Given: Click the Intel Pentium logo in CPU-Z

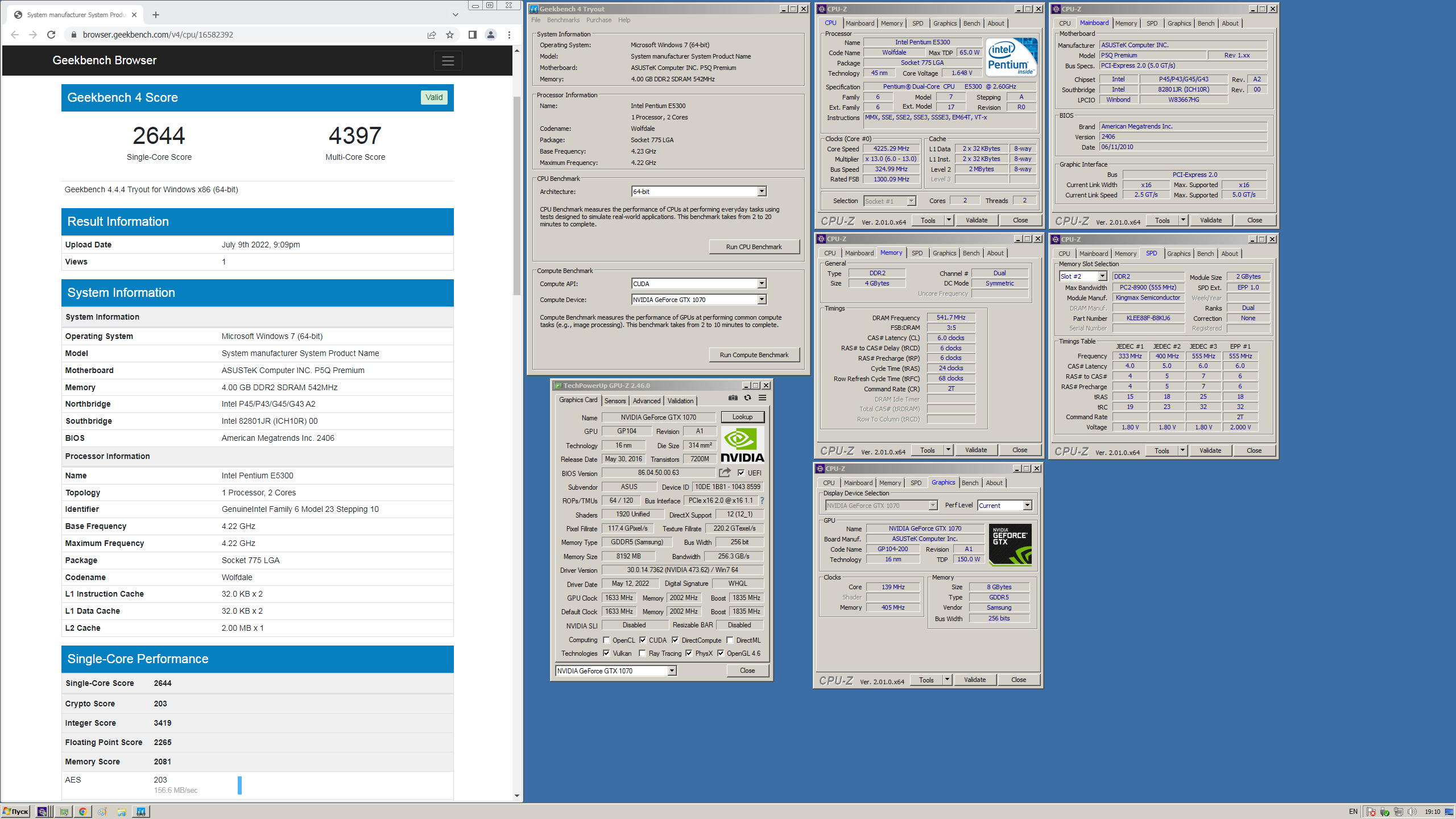Looking at the screenshot, I should (x=1011, y=57).
